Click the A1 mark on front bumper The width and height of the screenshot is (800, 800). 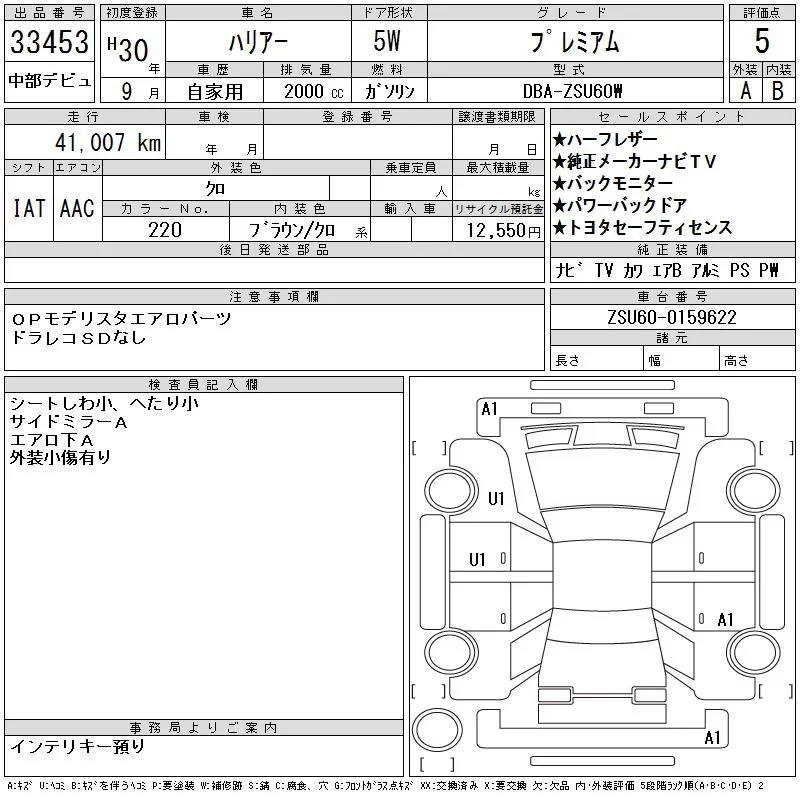(489, 409)
